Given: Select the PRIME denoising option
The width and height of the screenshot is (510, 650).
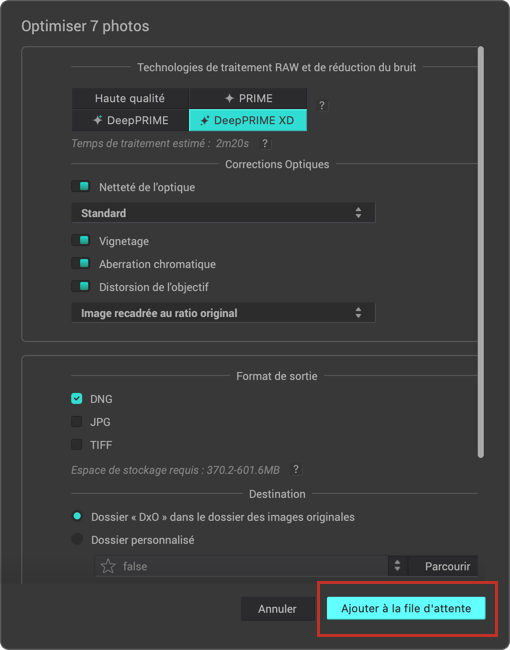Looking at the screenshot, I should point(248,98).
